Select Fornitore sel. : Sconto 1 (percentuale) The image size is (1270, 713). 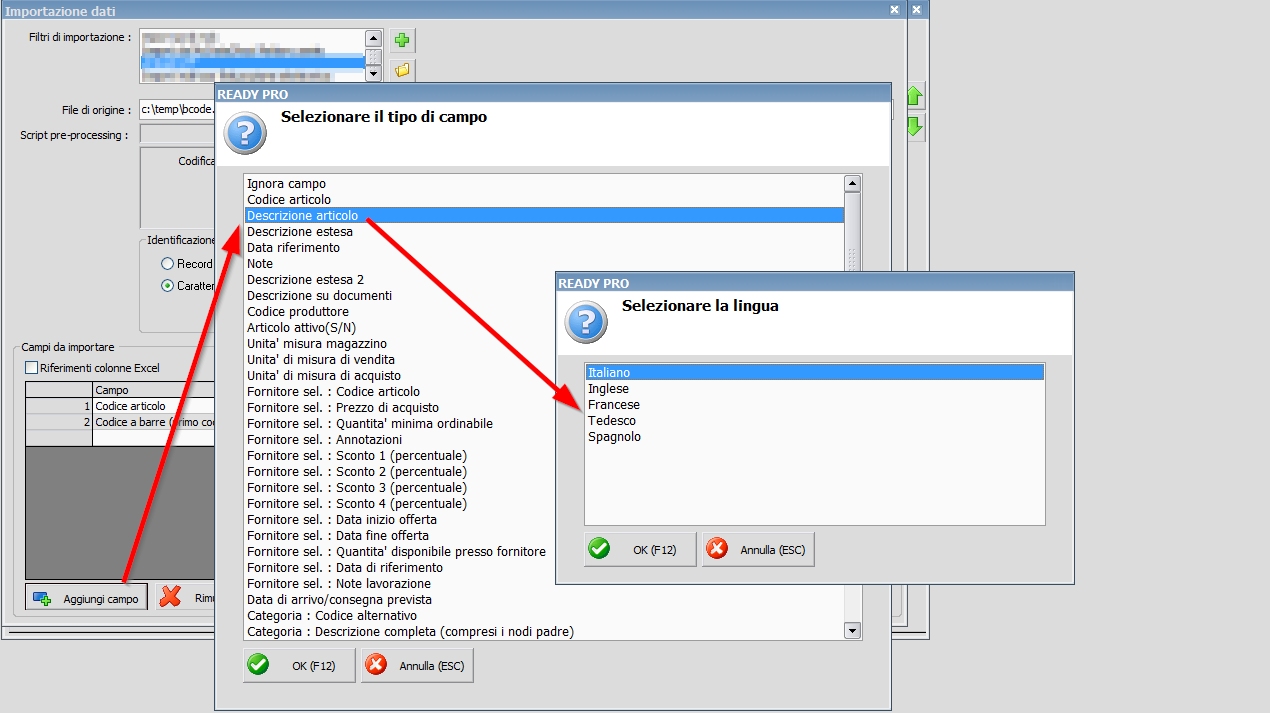point(400,455)
